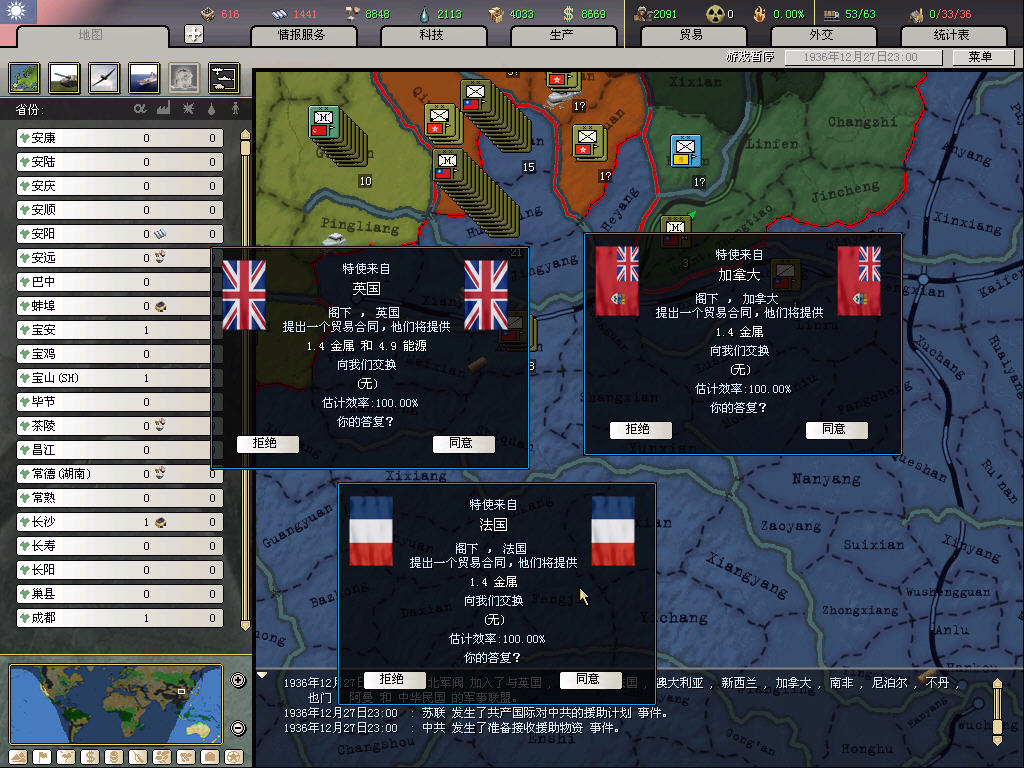Open the 科技 tab

(x=432, y=35)
